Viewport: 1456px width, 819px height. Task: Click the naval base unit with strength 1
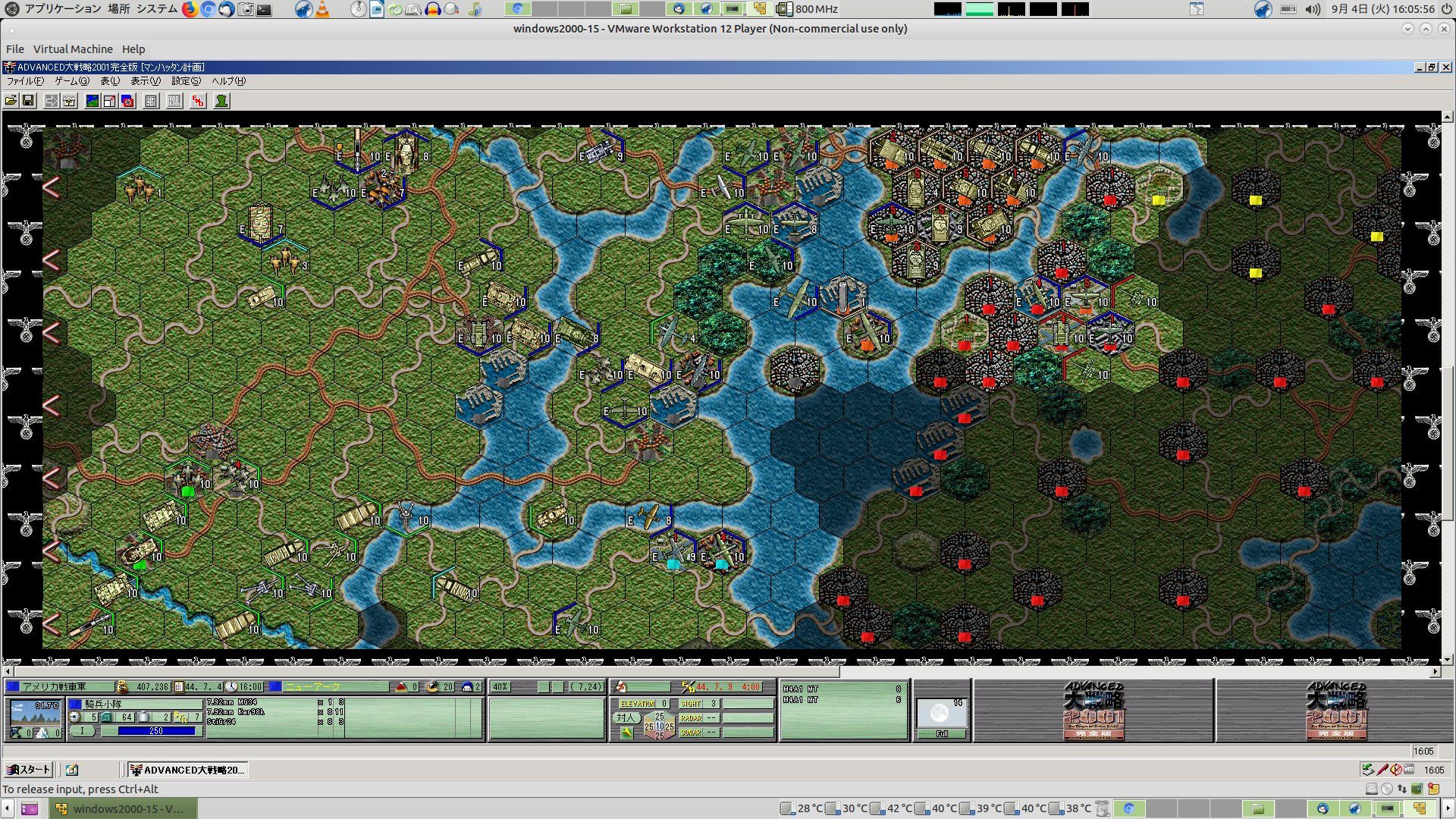coord(843,294)
